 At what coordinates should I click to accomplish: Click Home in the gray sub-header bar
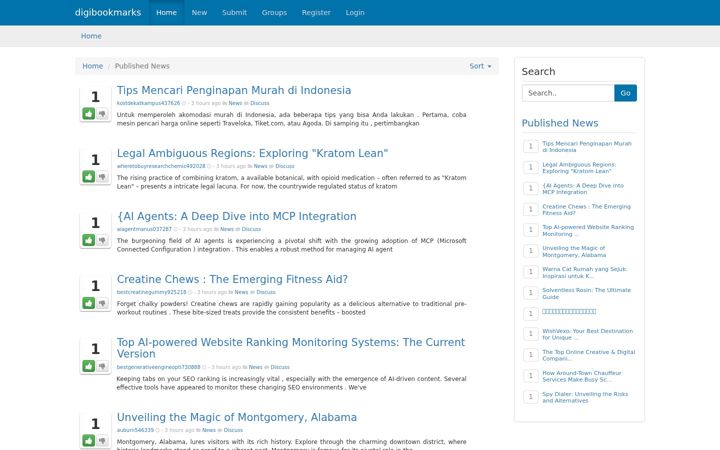91,36
